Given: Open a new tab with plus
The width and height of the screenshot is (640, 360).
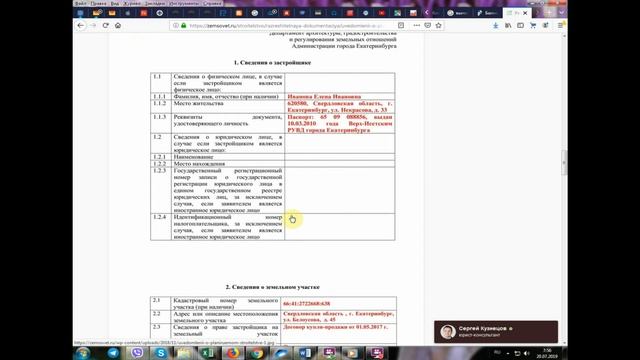Looking at the screenshot, I should [x=549, y=13].
